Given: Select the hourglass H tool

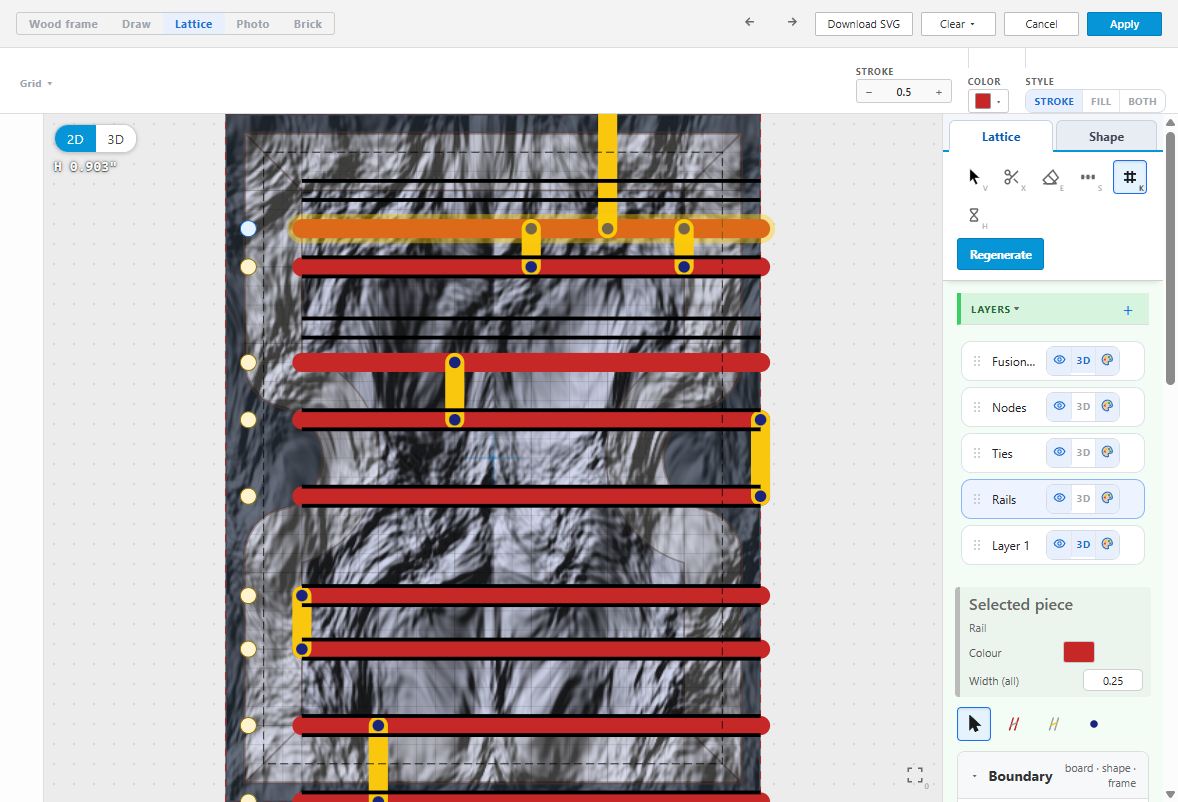Looking at the screenshot, I should [x=974, y=216].
